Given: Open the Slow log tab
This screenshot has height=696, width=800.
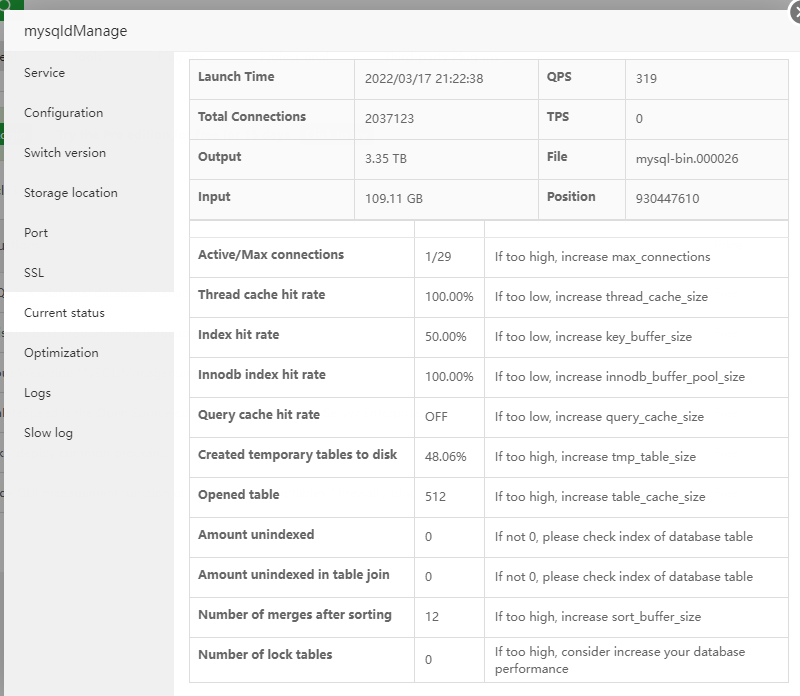Looking at the screenshot, I should (x=48, y=433).
